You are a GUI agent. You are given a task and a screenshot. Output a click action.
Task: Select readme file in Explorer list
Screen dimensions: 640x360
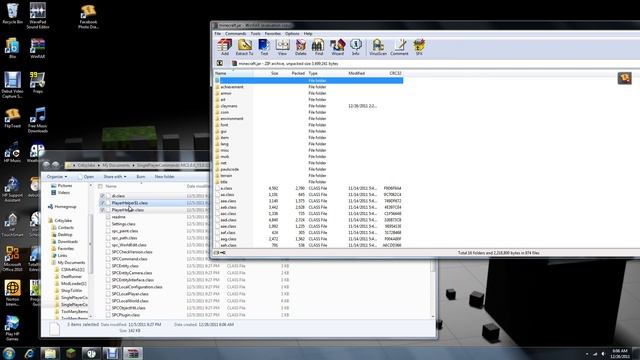118,217
